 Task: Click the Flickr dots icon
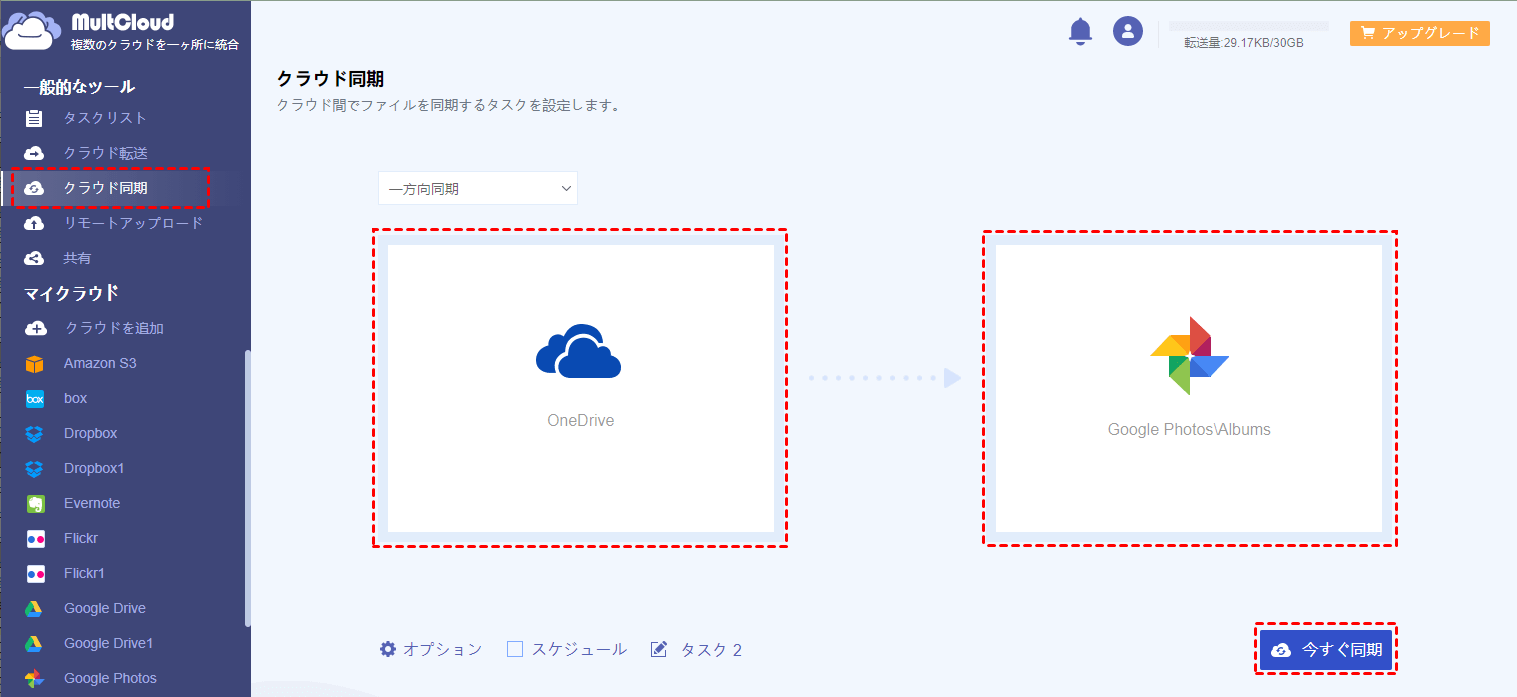[34, 538]
